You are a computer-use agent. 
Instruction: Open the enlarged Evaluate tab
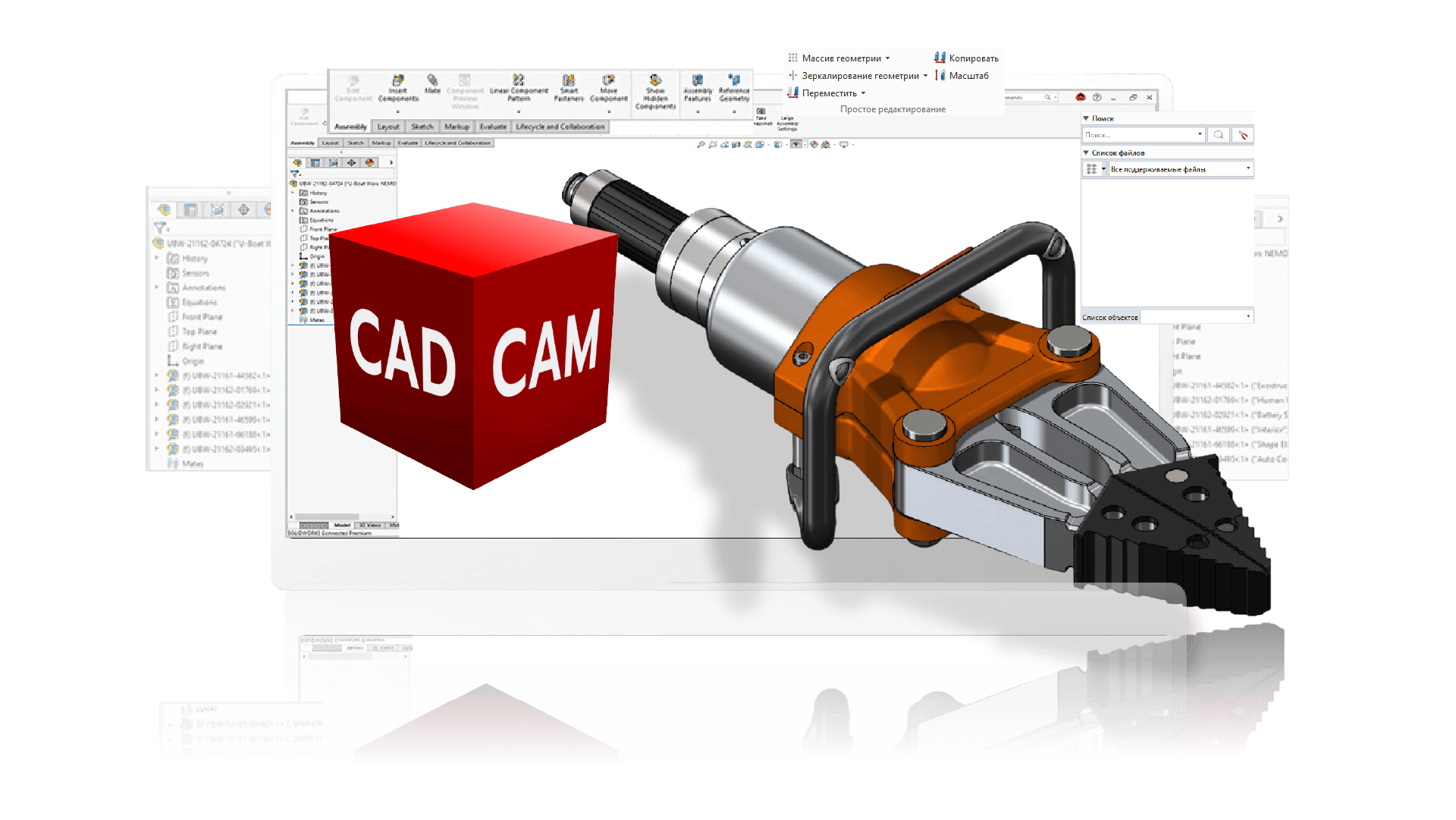pos(493,127)
